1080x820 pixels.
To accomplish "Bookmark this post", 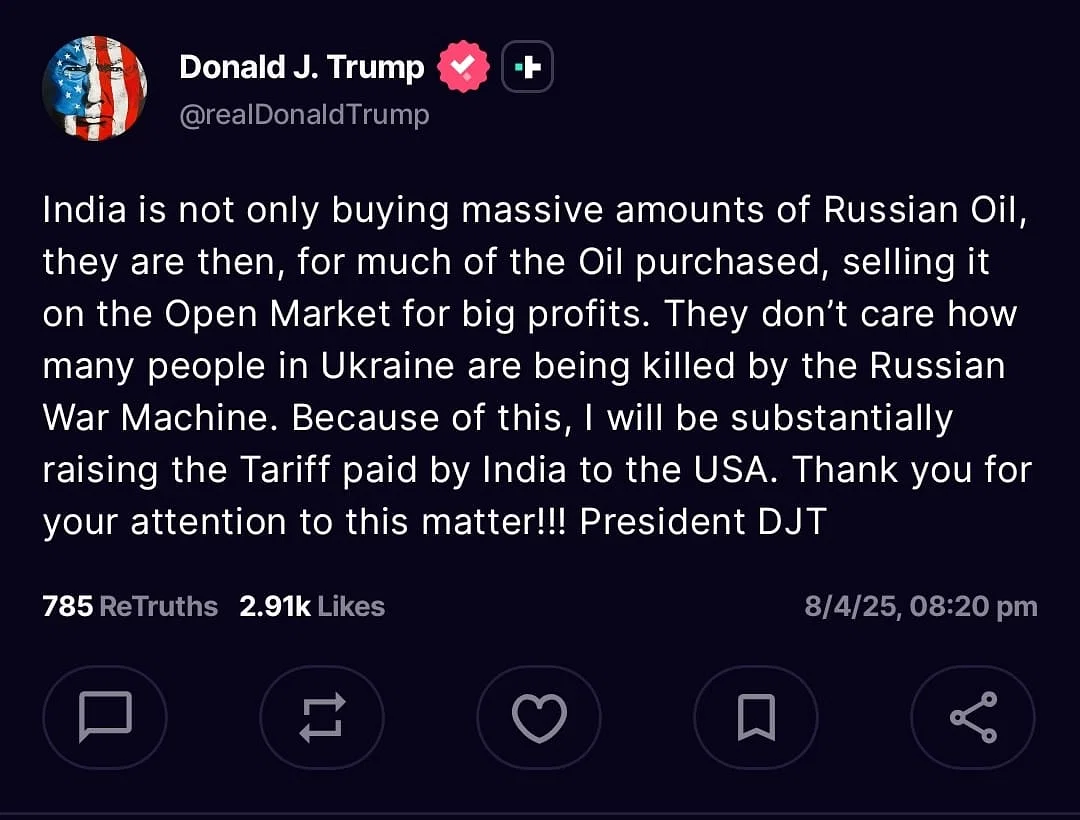I will pyautogui.click(x=756, y=717).
